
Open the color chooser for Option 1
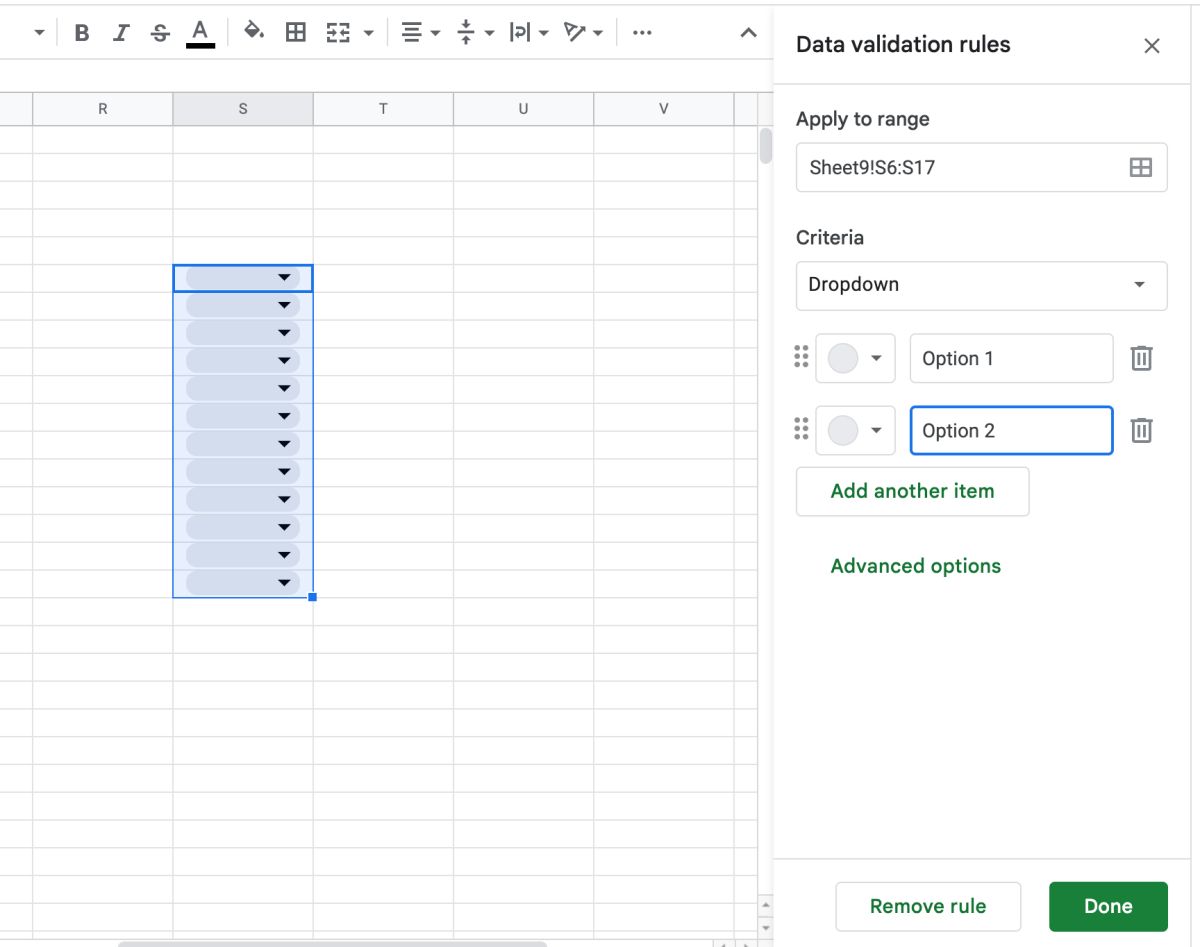pos(855,358)
